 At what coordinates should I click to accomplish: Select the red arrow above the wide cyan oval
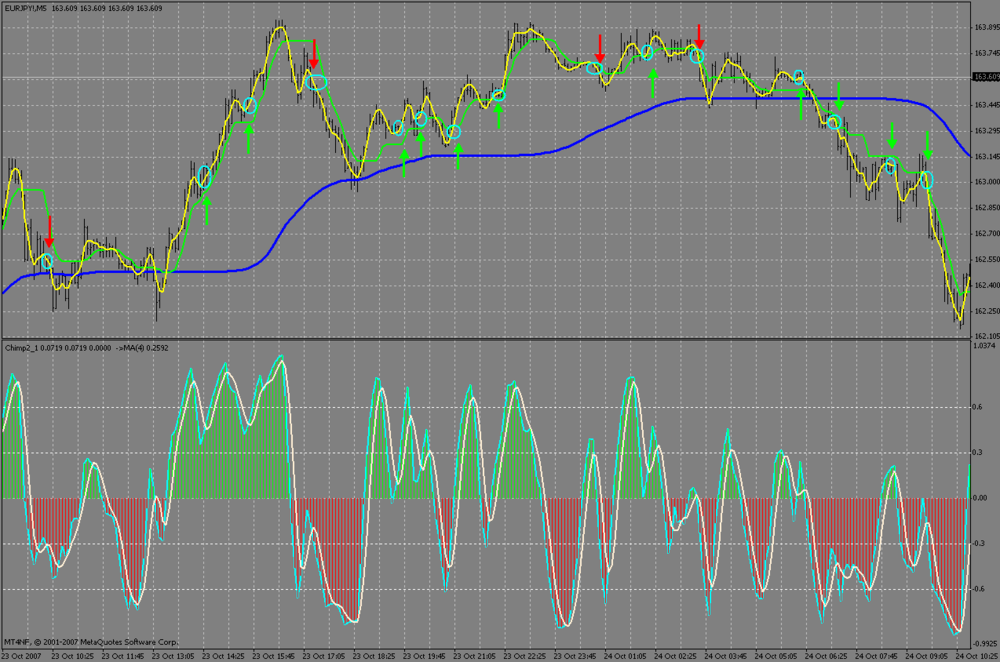[314, 54]
